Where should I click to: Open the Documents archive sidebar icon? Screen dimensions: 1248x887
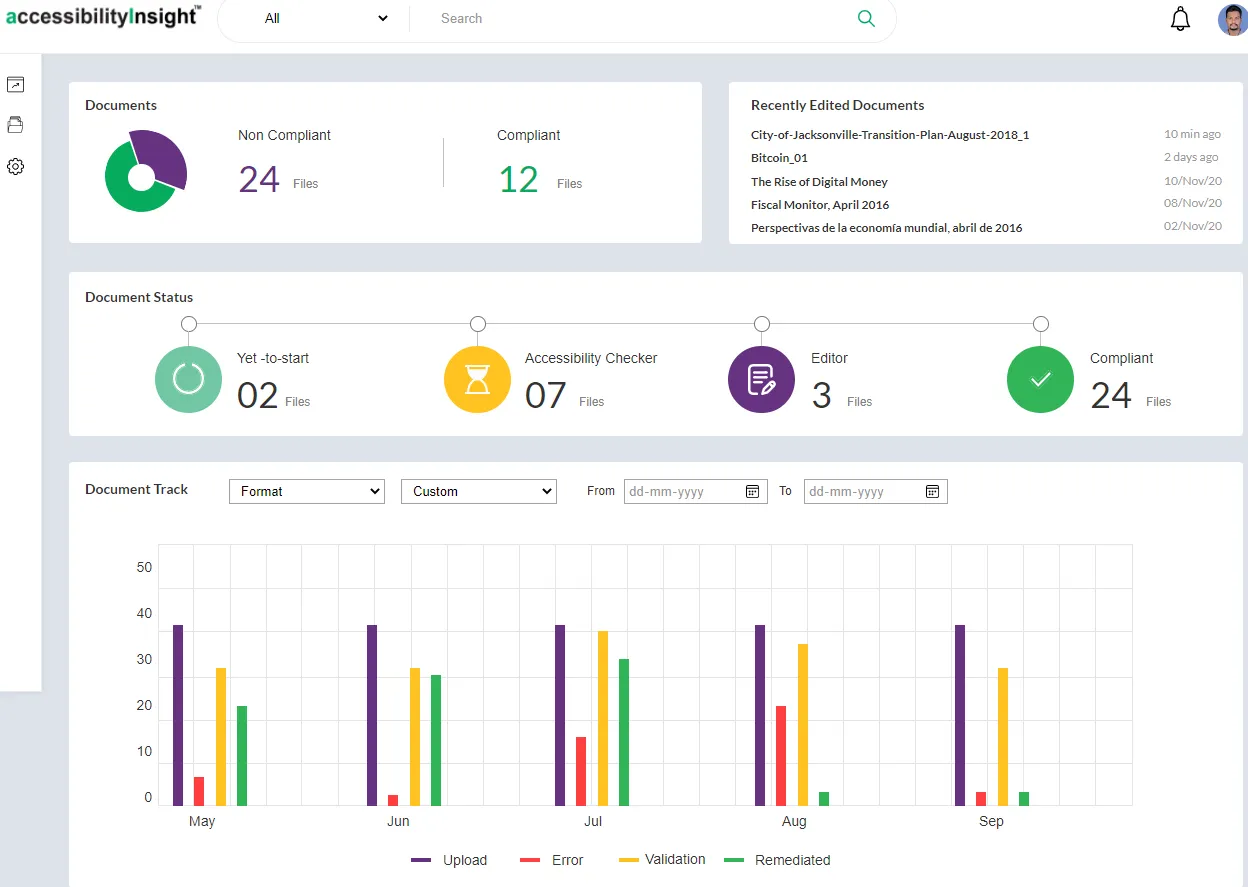pyautogui.click(x=15, y=125)
